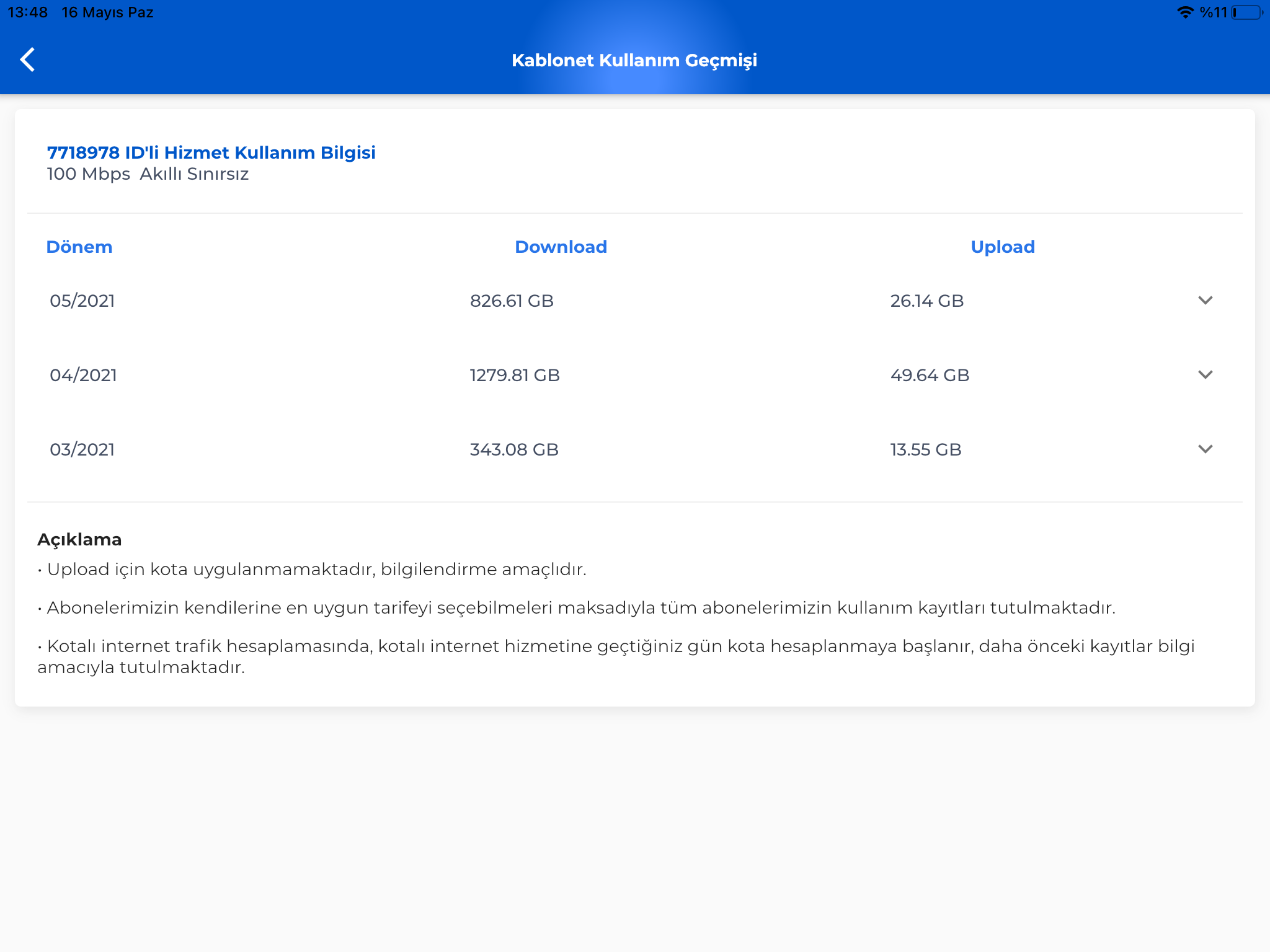1270x952 pixels.
Task: Tap the 826.61 GB download value
Action: point(512,301)
